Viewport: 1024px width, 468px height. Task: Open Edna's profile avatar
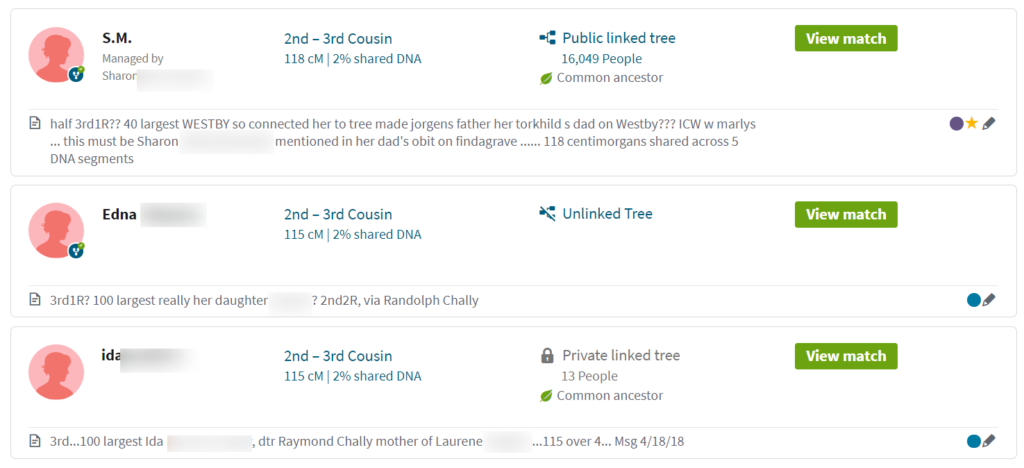tap(56, 230)
